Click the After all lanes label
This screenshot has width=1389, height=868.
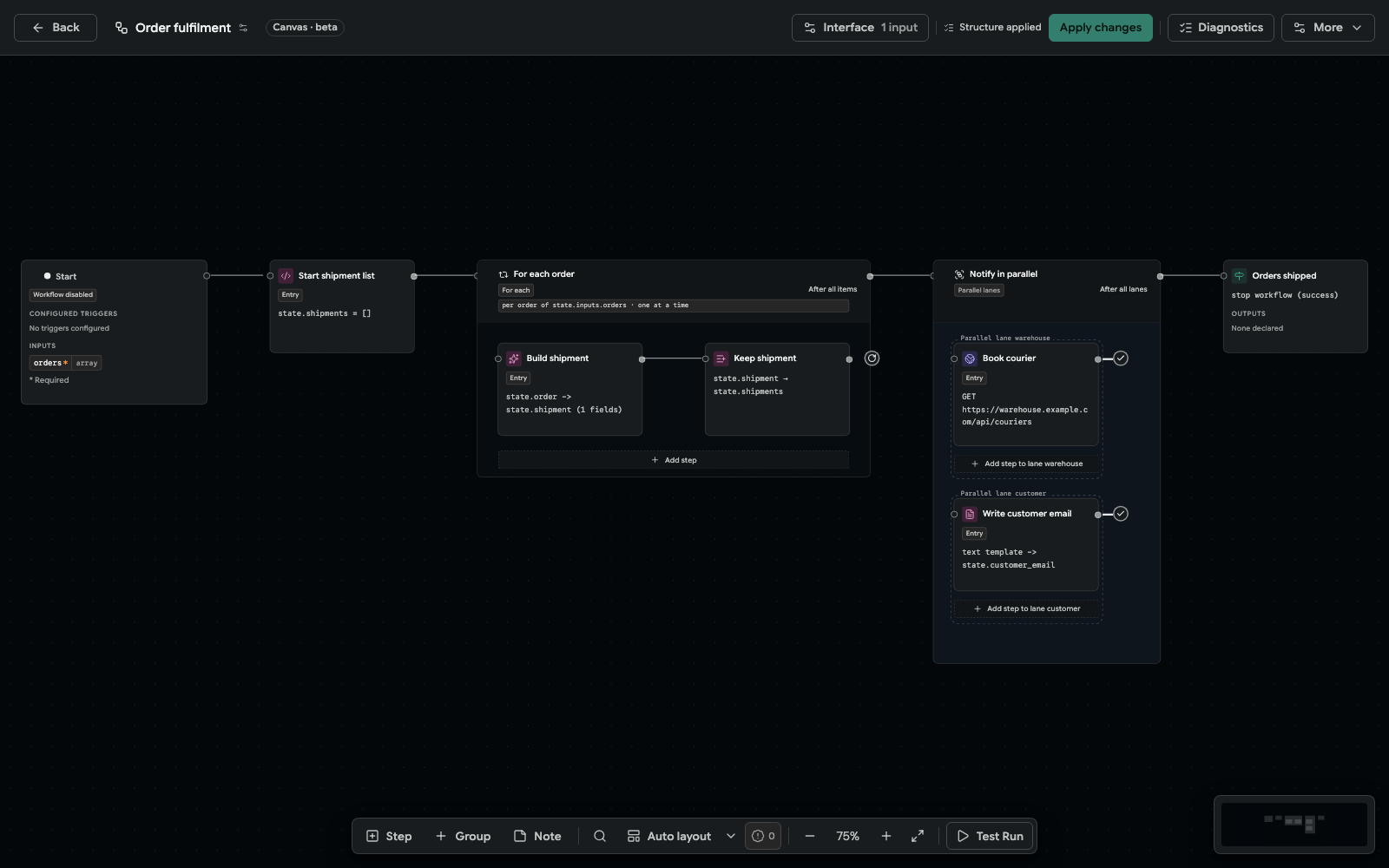click(x=1123, y=290)
